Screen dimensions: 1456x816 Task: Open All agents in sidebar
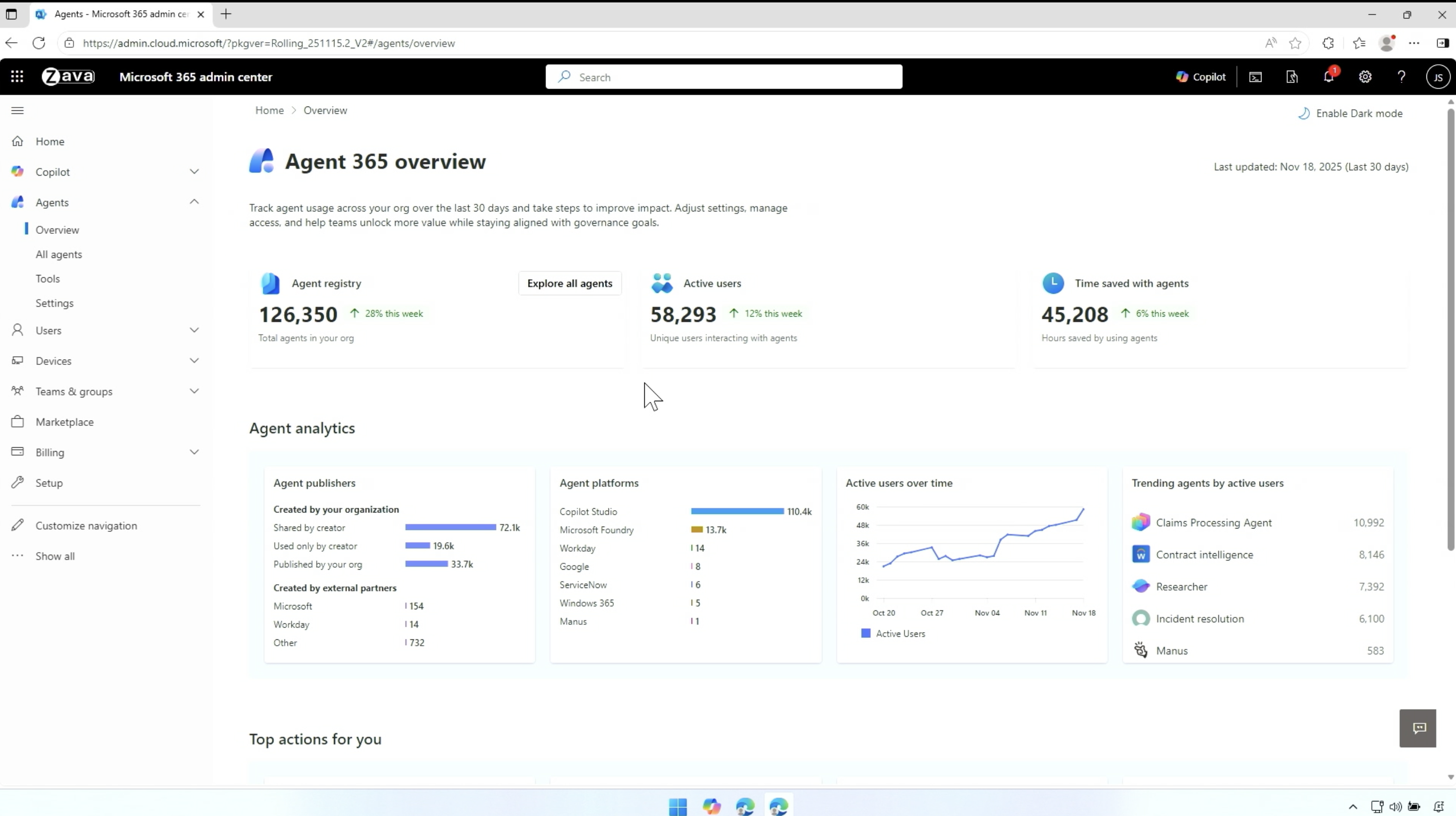point(59,254)
